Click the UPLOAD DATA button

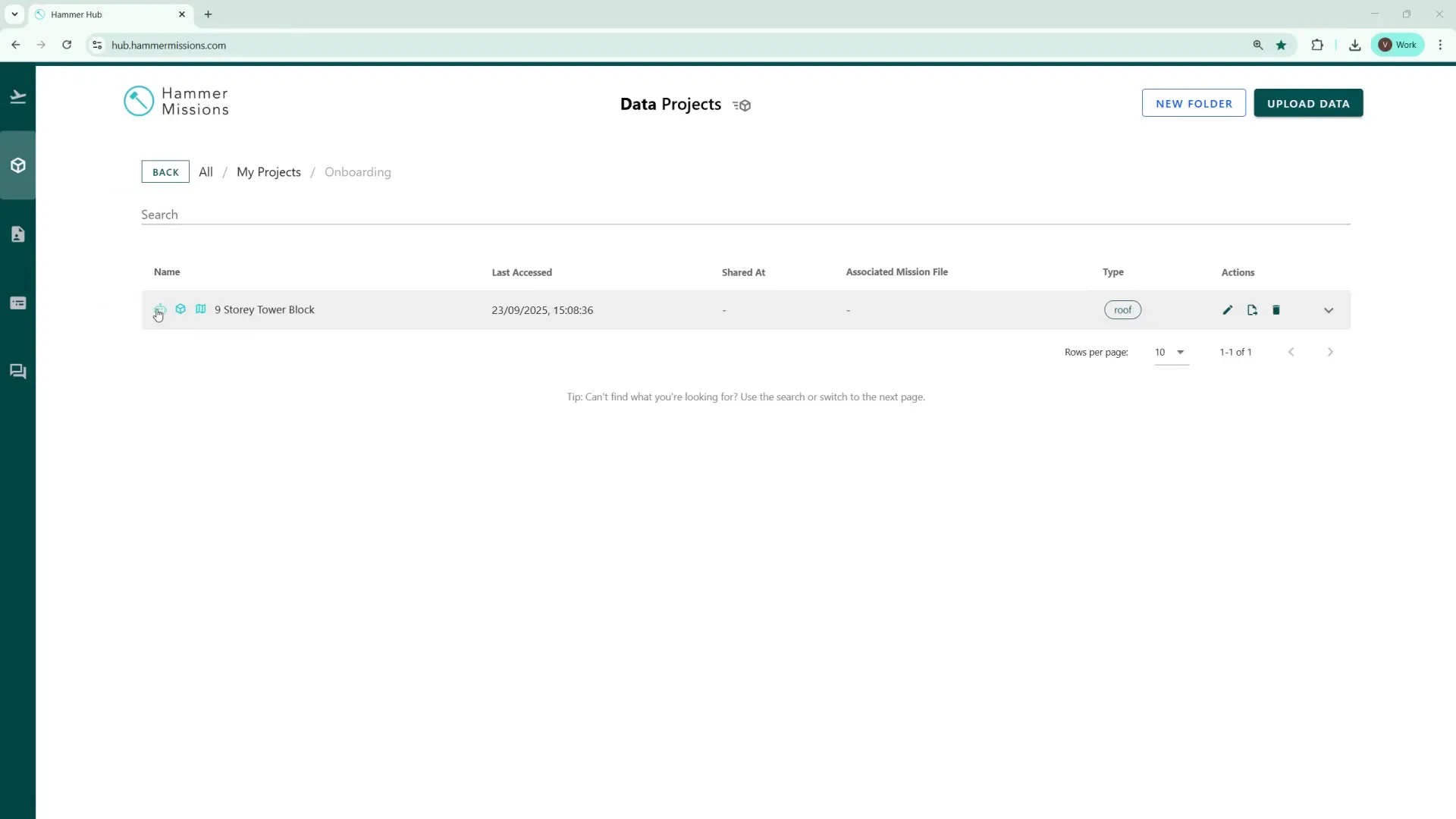pos(1308,104)
